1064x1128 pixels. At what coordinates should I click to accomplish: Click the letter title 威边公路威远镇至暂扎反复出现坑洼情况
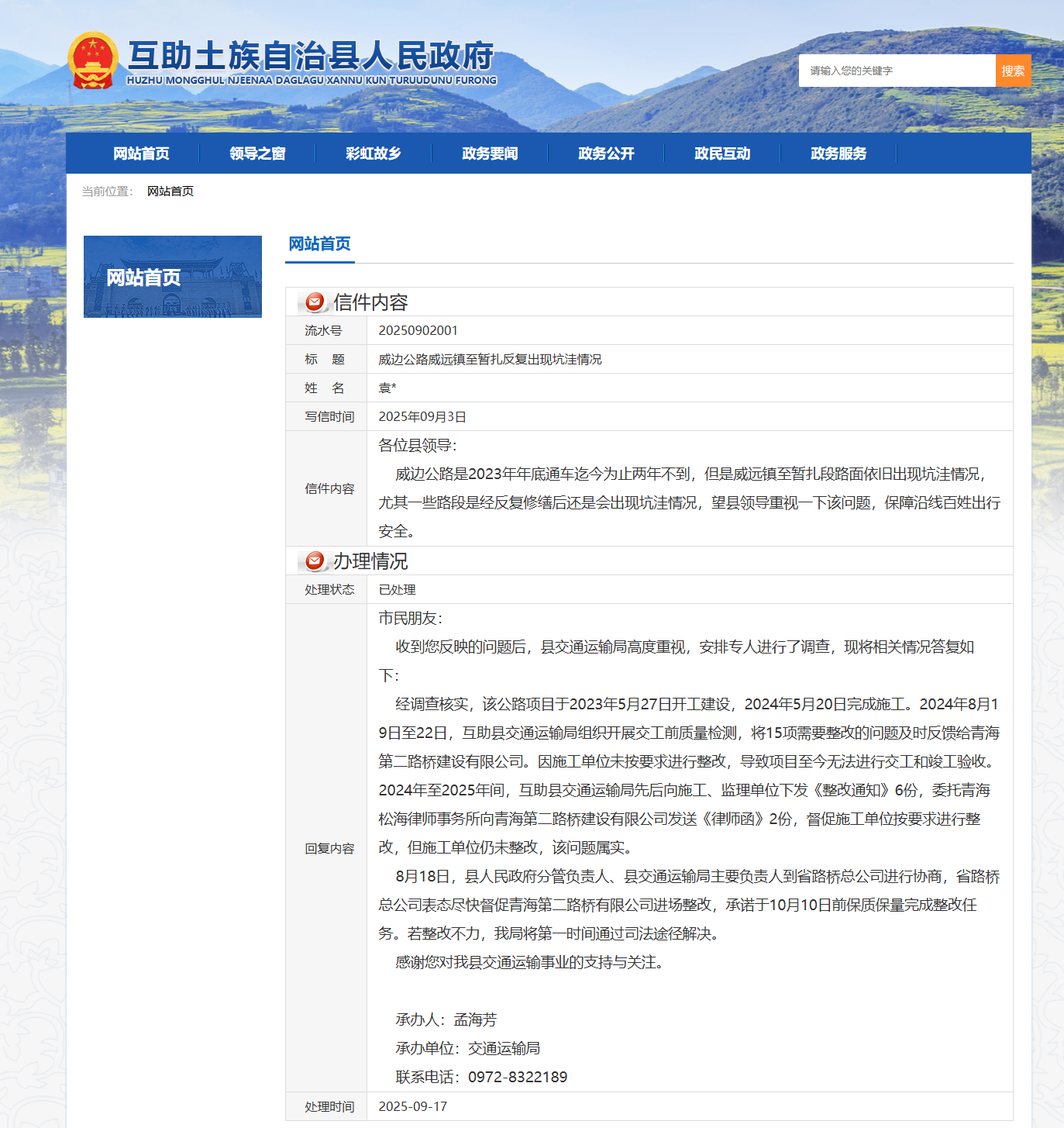click(490, 359)
